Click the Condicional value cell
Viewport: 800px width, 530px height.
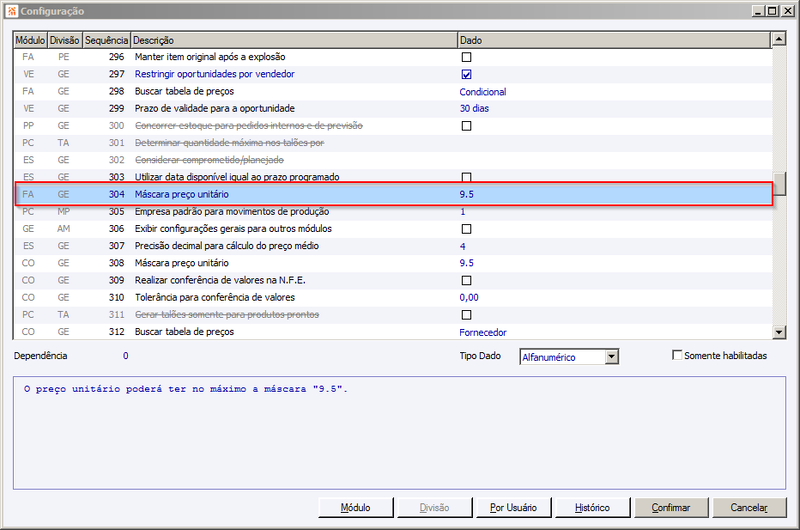pyautogui.click(x=483, y=92)
